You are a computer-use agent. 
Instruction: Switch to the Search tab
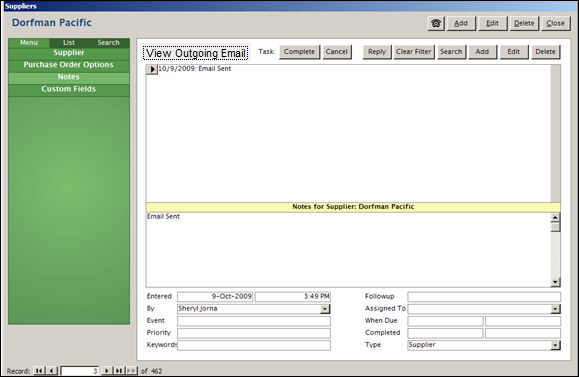[x=109, y=42]
